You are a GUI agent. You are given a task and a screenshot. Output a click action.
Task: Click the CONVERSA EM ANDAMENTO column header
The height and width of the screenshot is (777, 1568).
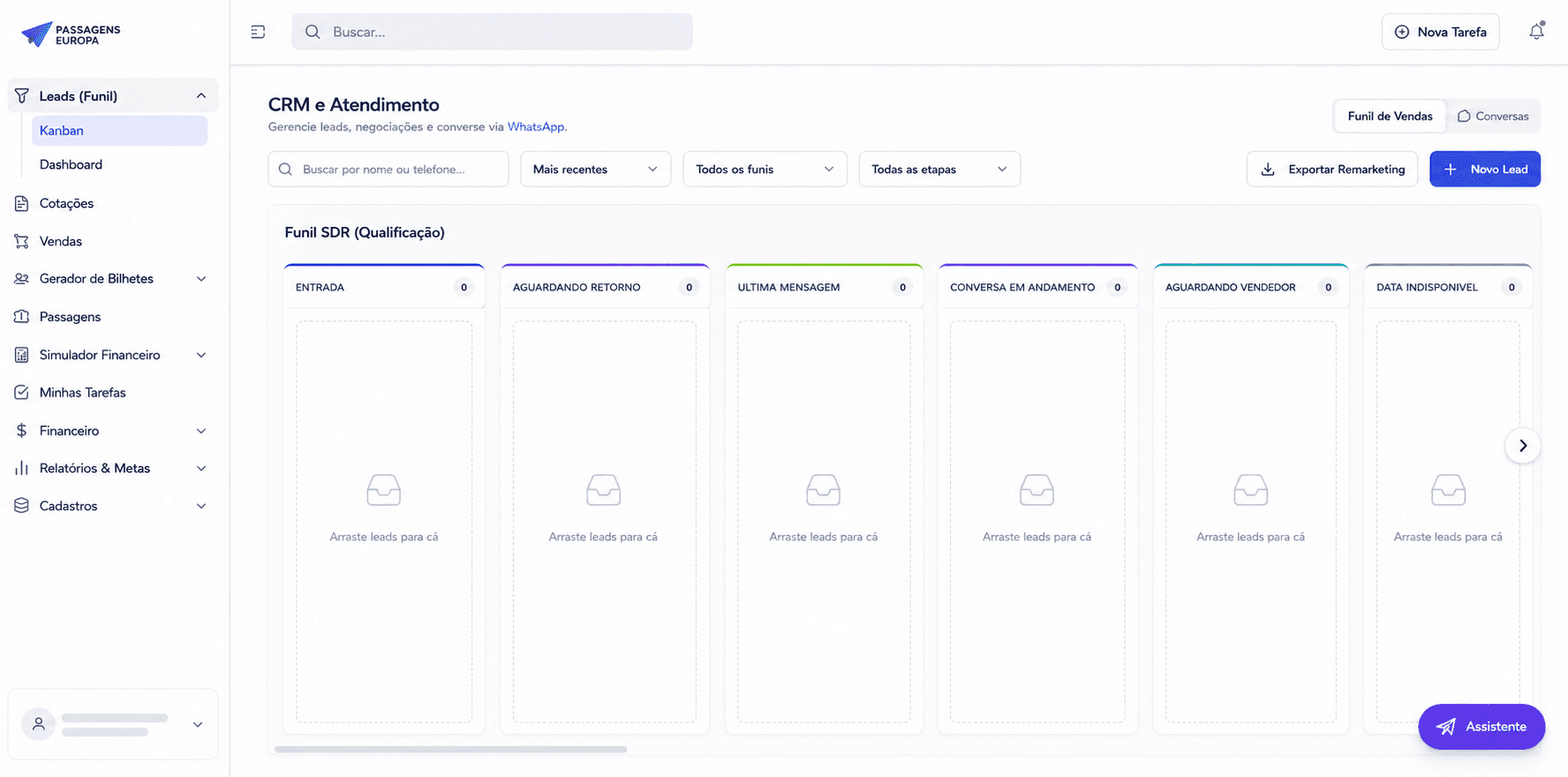[1038, 287]
